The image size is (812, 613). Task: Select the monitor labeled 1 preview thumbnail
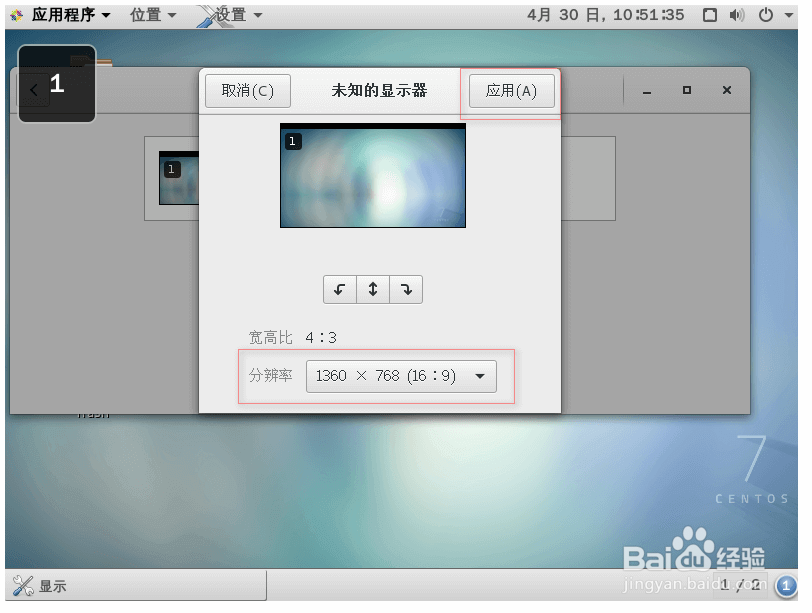(x=372, y=174)
